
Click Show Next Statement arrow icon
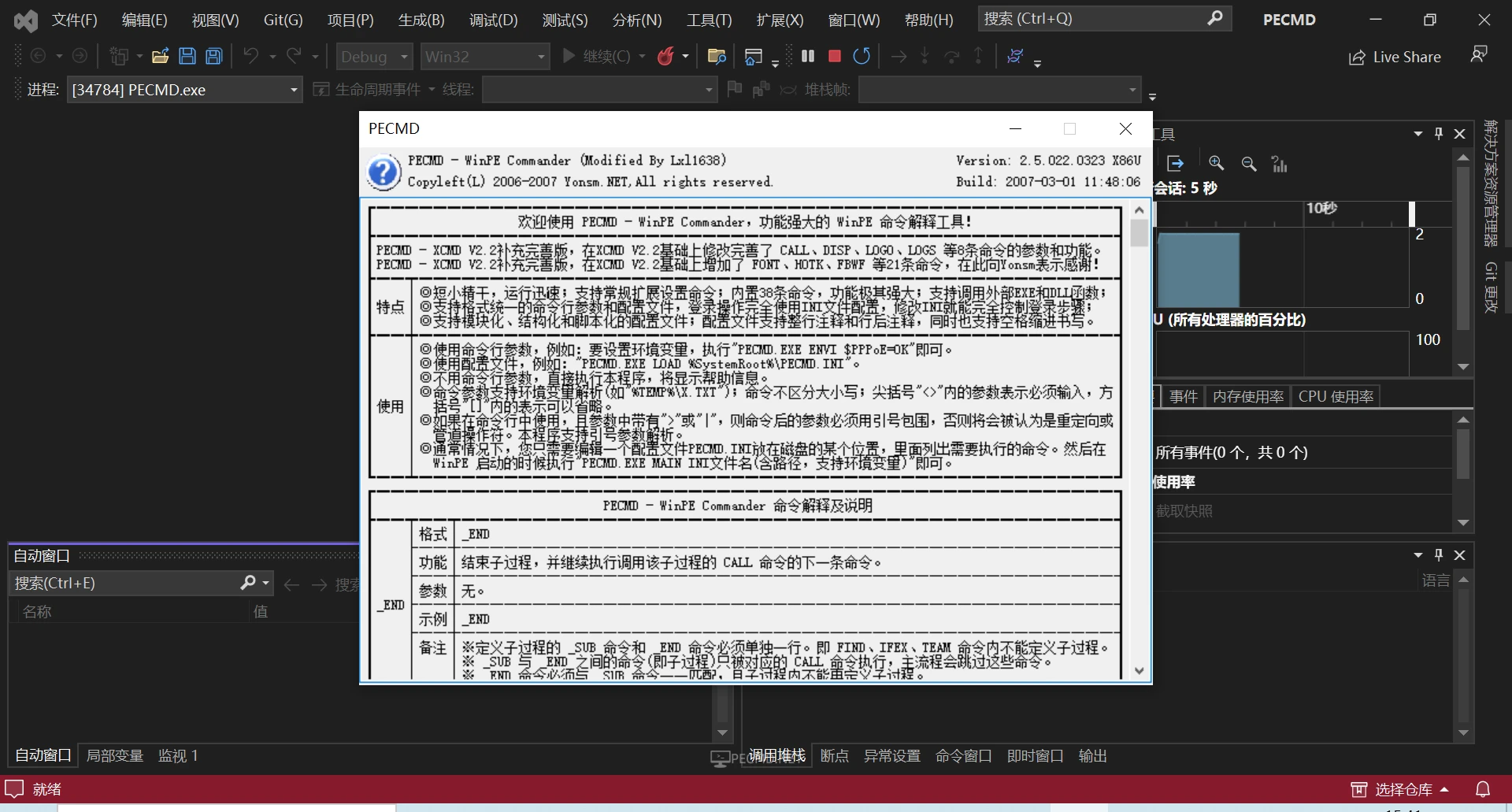899,56
